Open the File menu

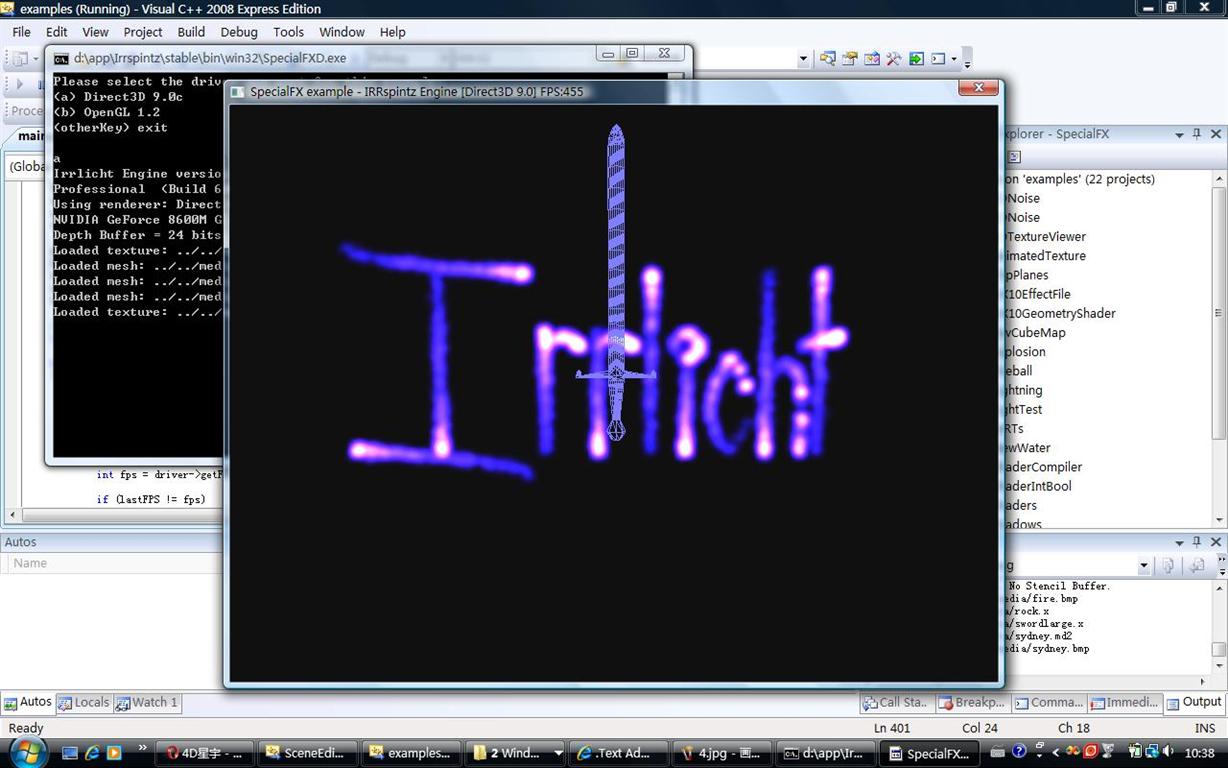tap(21, 32)
